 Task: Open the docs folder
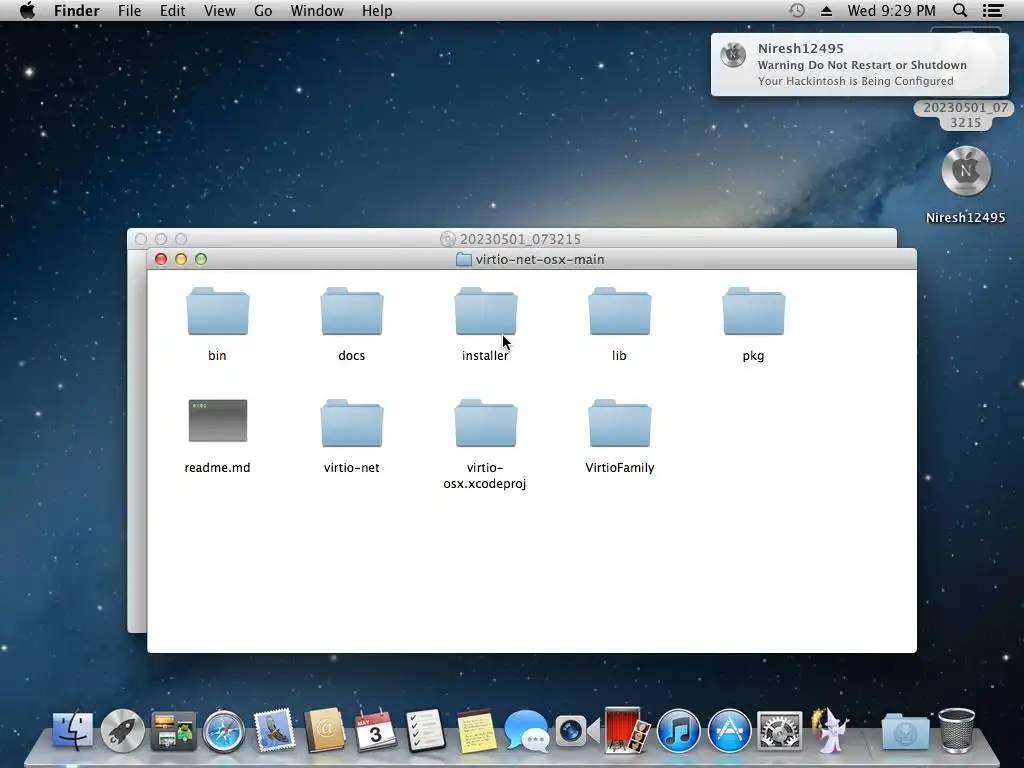(351, 312)
